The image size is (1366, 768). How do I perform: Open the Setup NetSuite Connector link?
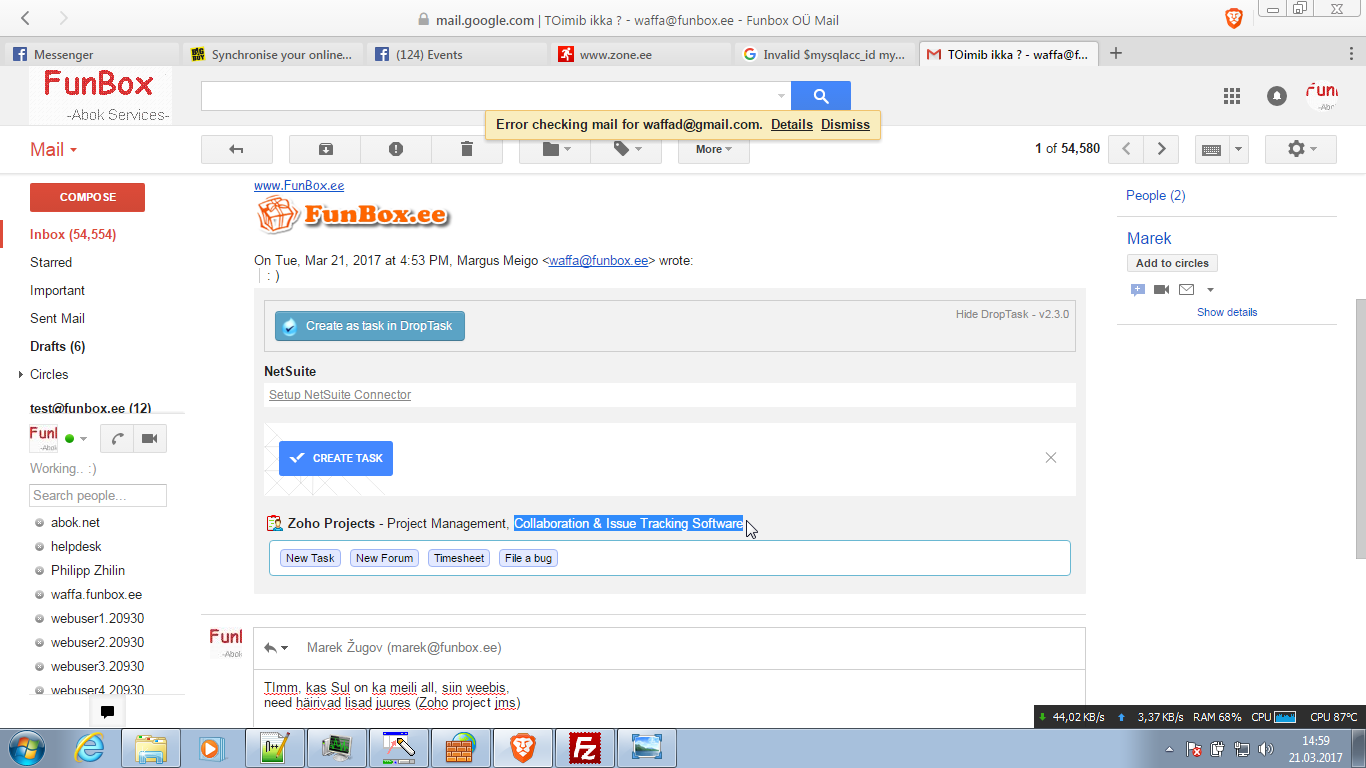(340, 395)
